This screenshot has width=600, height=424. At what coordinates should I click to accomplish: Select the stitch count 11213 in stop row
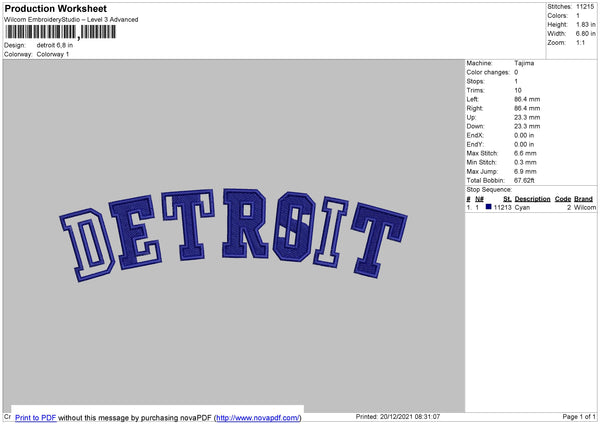tap(502, 207)
